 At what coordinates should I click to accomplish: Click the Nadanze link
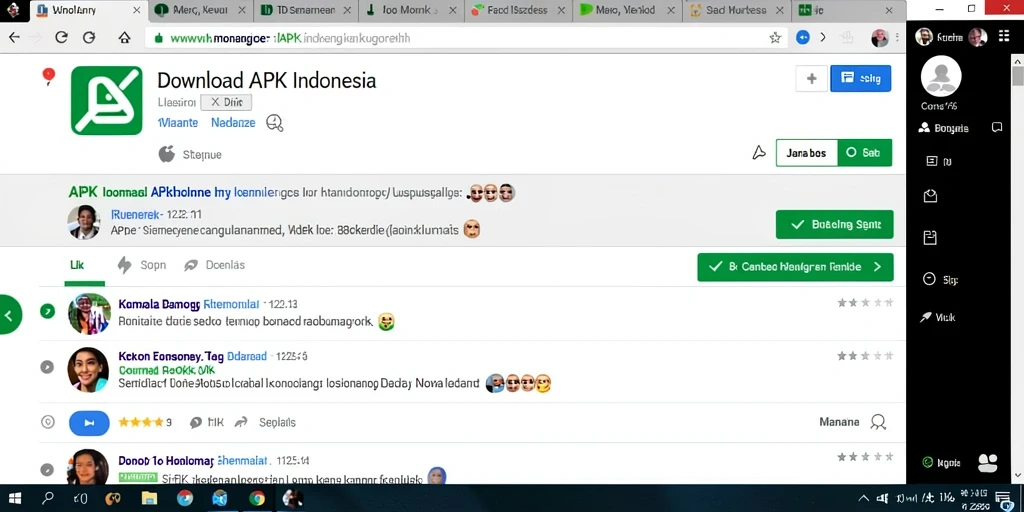(x=233, y=122)
